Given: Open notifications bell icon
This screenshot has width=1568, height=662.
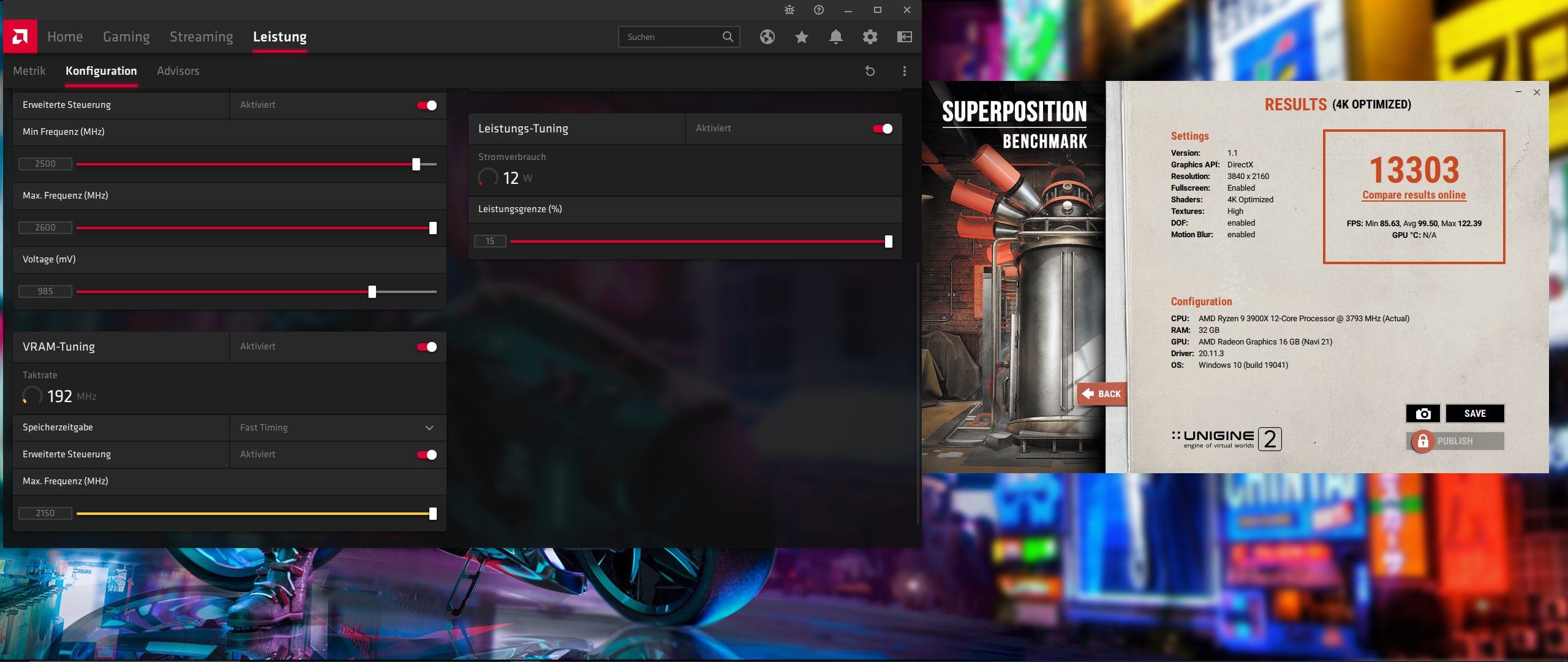Looking at the screenshot, I should (836, 37).
